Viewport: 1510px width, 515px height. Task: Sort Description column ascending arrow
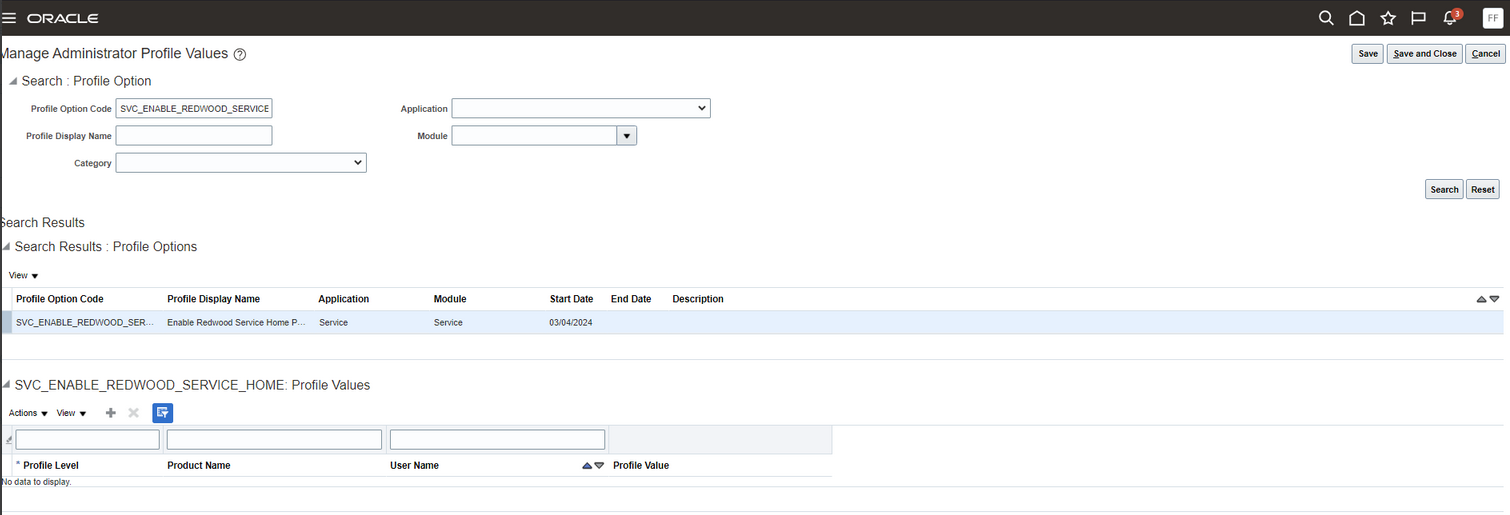(x=1482, y=299)
